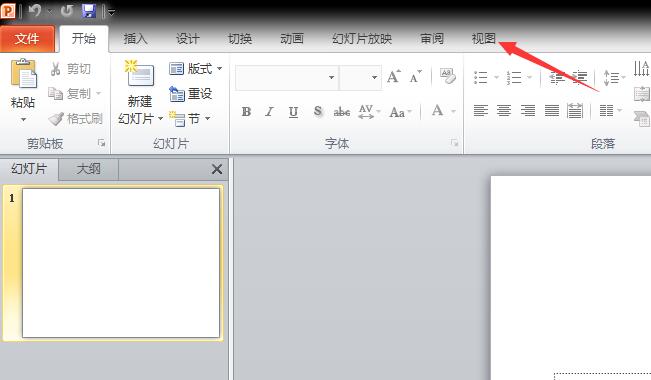The image size is (651, 380).
Task: Save the presentation with the floppy disk icon
Action: coord(89,10)
